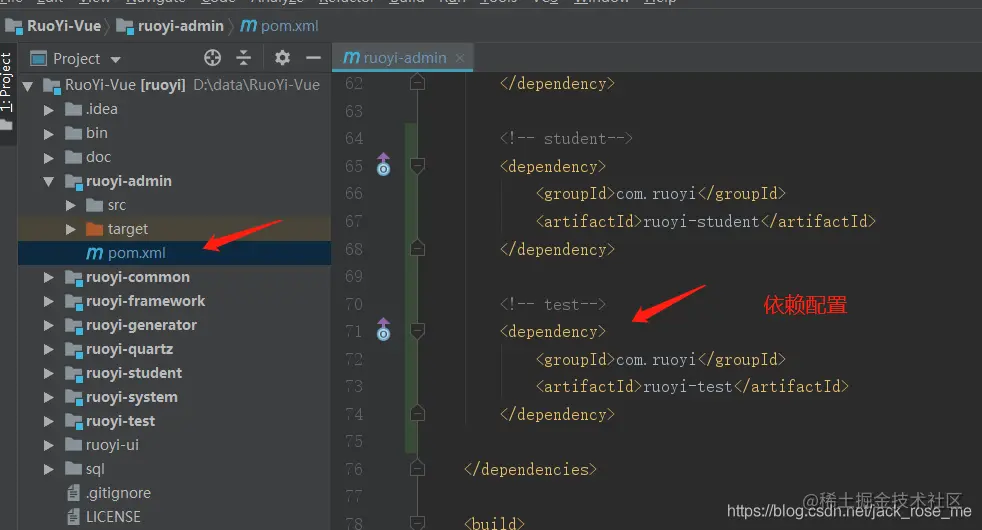The width and height of the screenshot is (982, 530).
Task: Select the doc folder icon
Action: point(73,157)
